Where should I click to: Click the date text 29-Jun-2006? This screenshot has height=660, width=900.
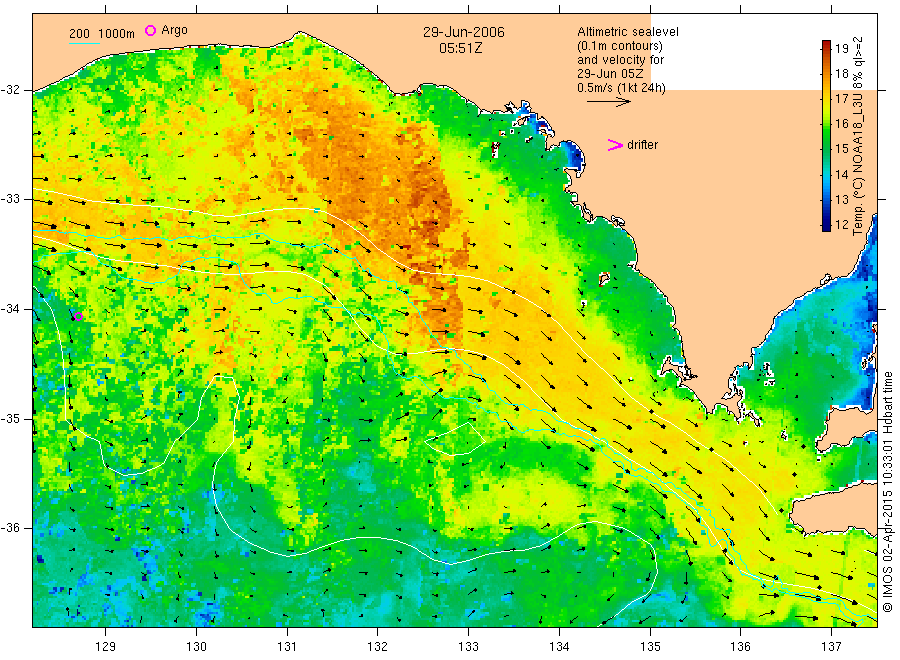[x=464, y=32]
